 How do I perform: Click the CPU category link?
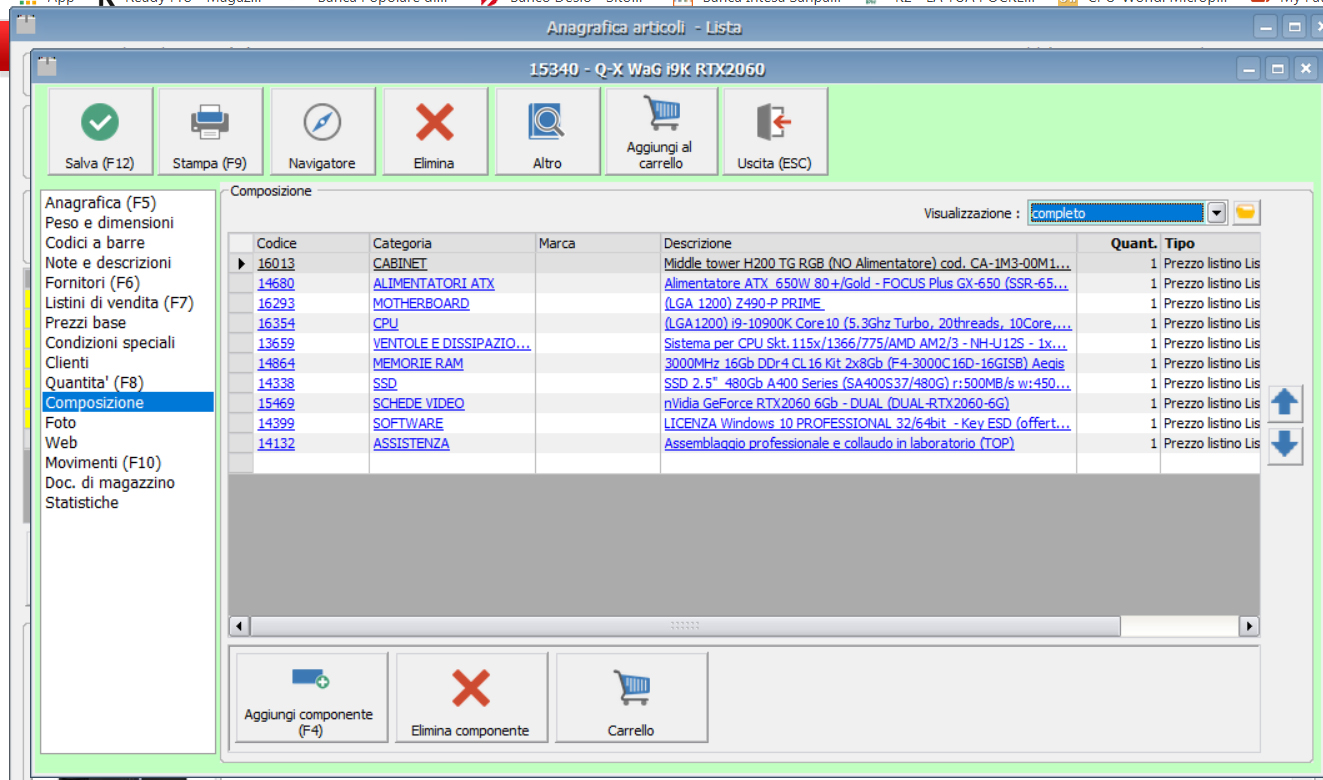(x=386, y=324)
